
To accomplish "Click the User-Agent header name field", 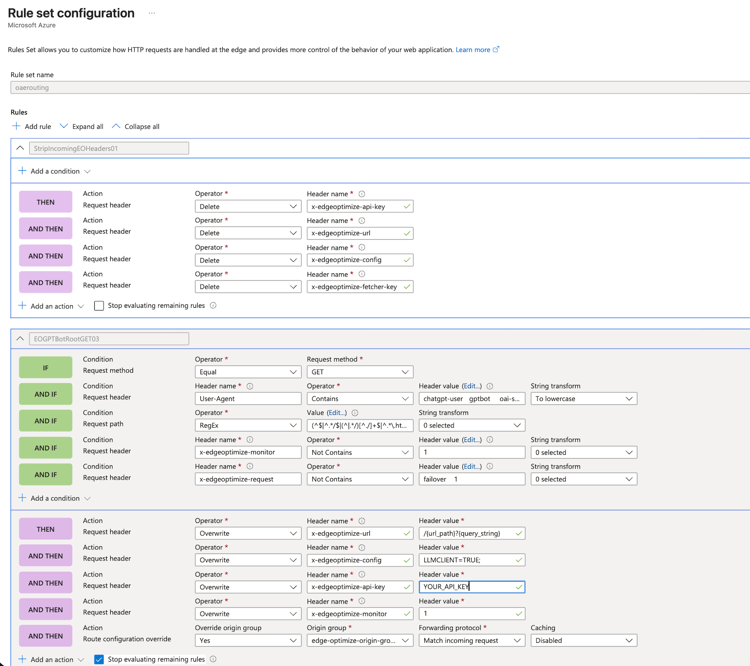I will pyautogui.click(x=248, y=399).
